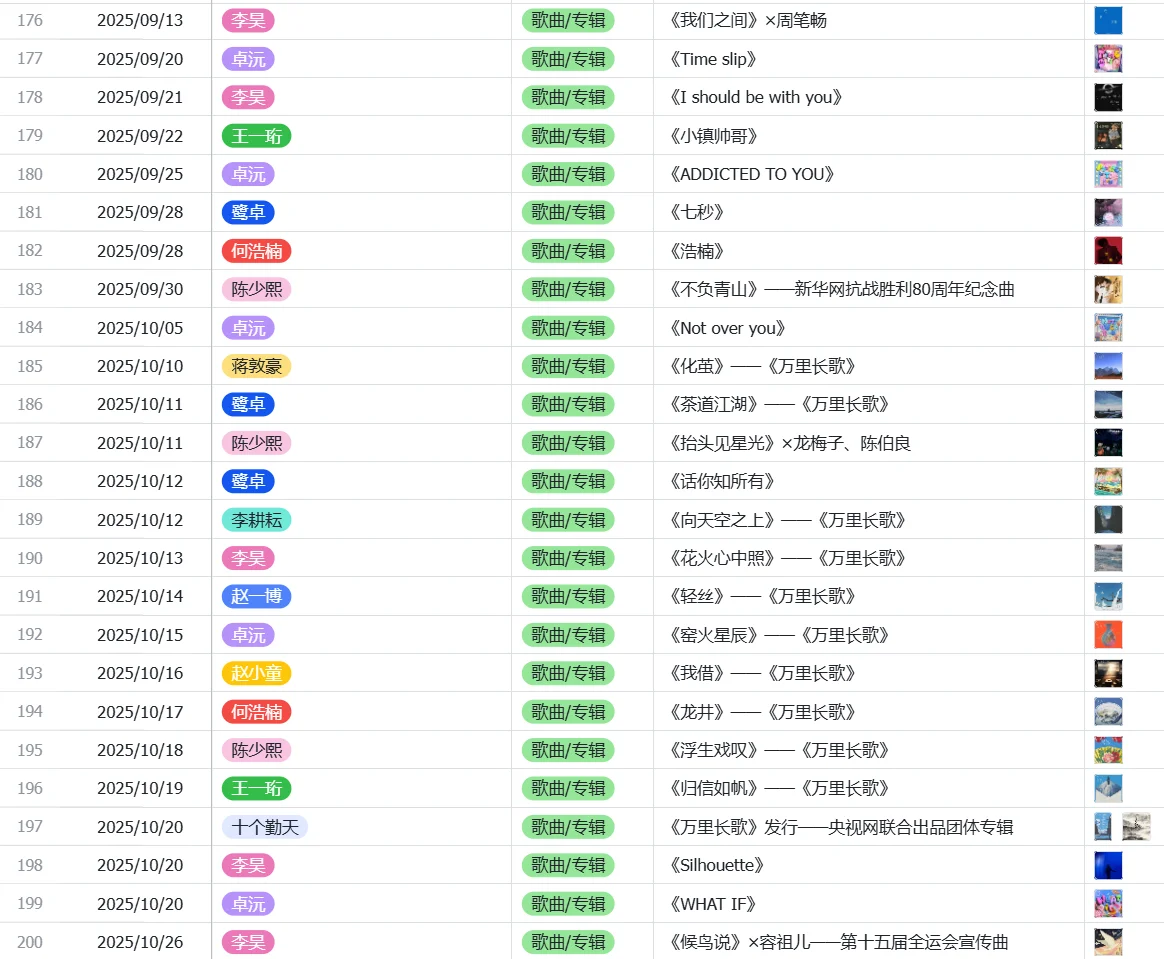Click title 《七秒》

click(696, 212)
